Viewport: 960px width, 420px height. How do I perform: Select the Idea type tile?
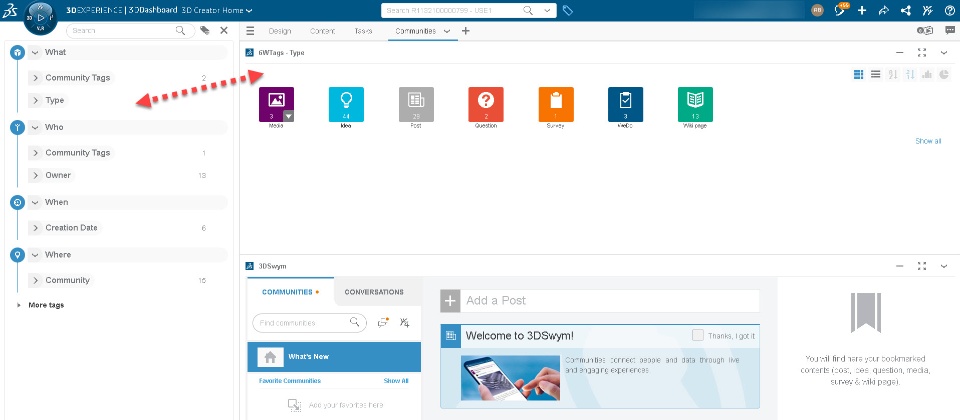(346, 104)
